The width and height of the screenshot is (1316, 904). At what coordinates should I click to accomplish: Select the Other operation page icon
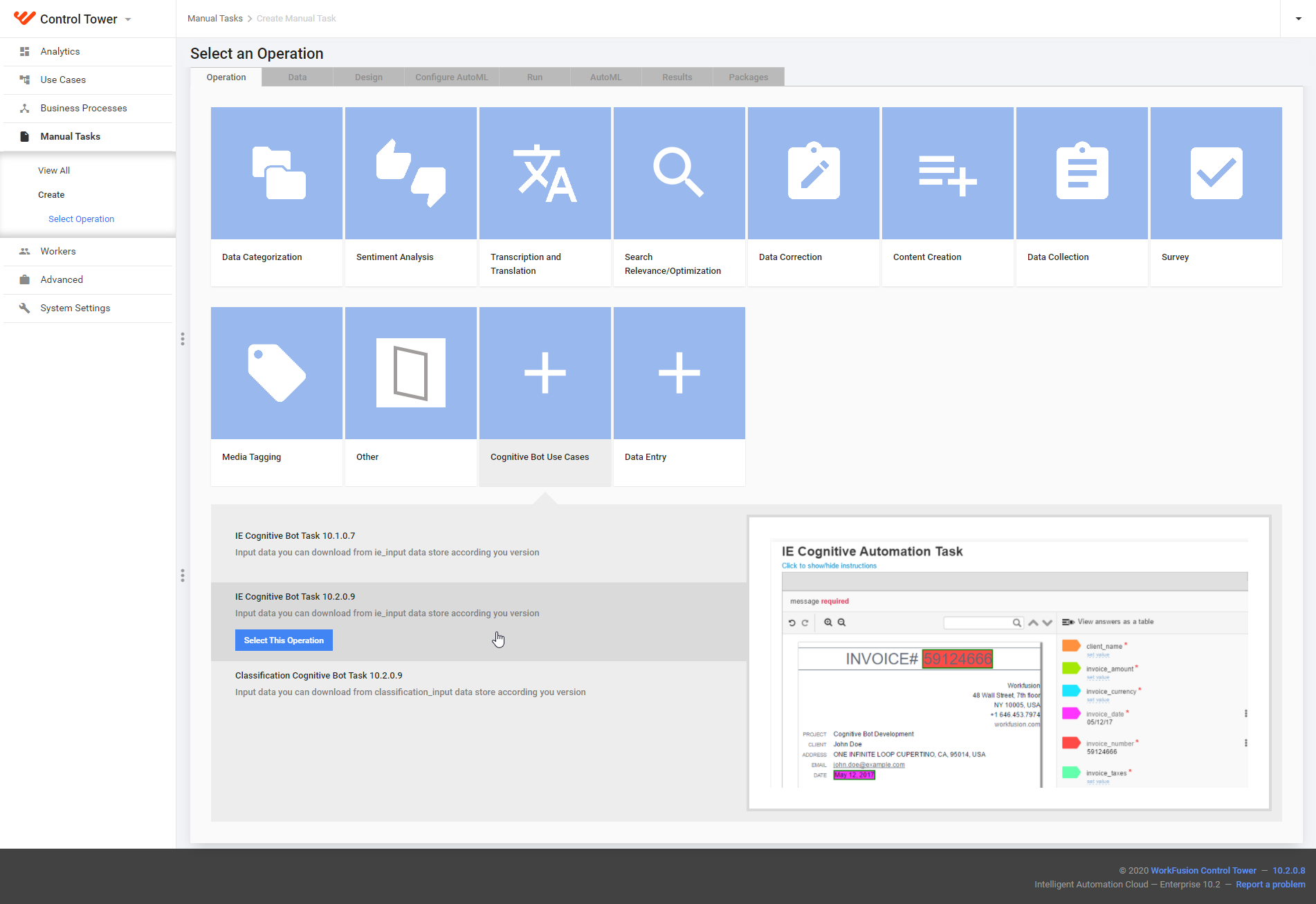click(411, 373)
